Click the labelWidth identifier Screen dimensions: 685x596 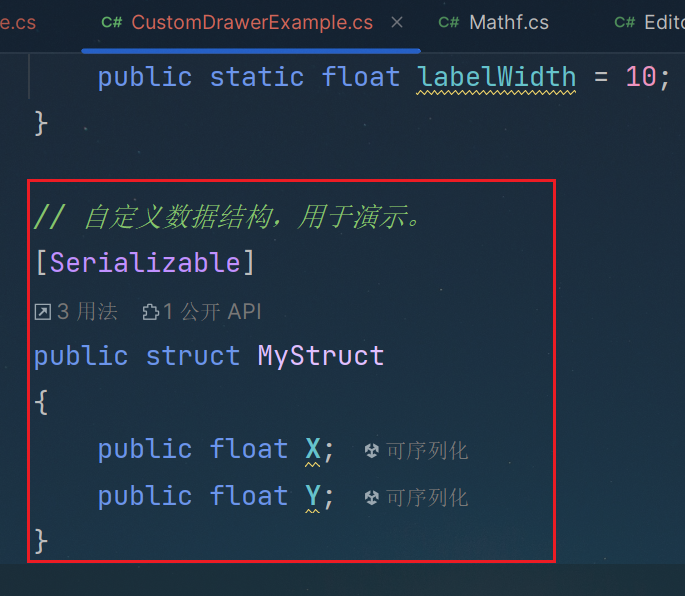(496, 77)
